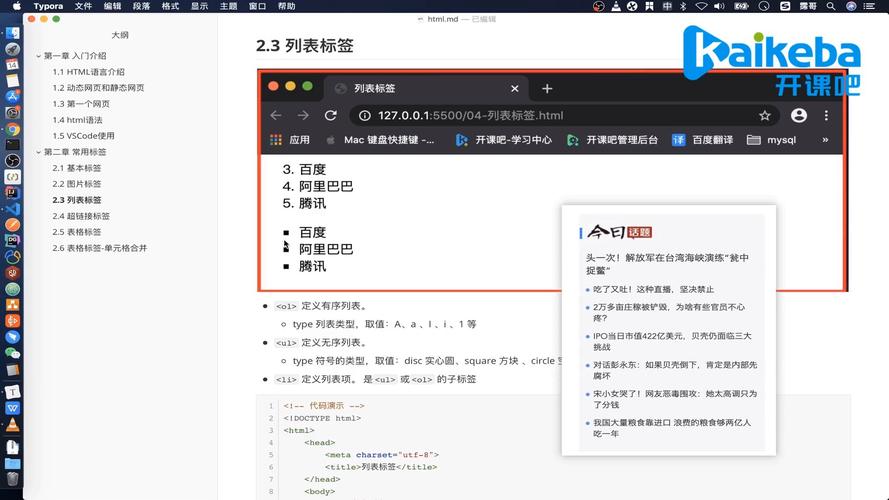Viewport: 889px width, 500px height.
Task: Jump to 1.4 html语法 heading
Action: tap(77, 120)
